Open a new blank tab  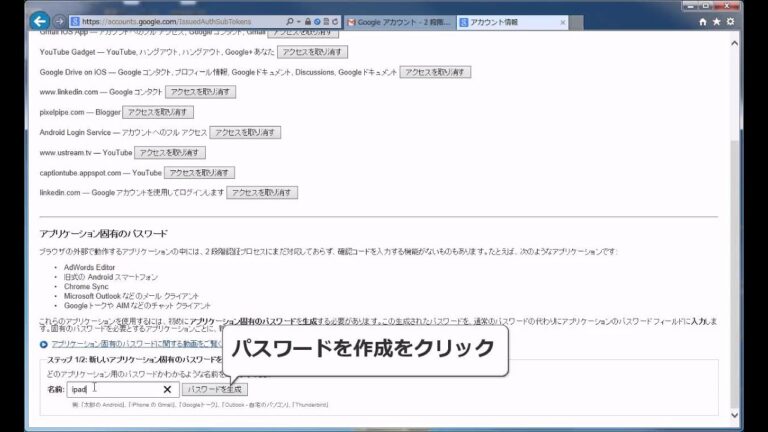[576, 23]
